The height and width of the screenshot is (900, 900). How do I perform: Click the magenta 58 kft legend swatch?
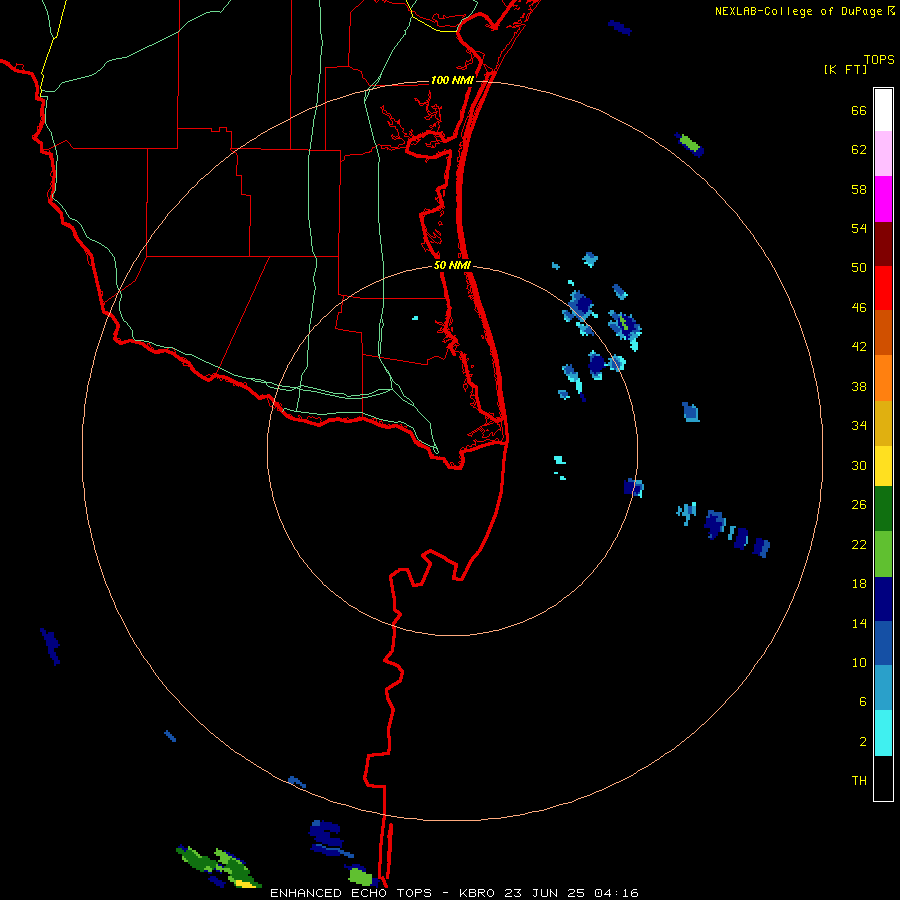click(x=883, y=199)
